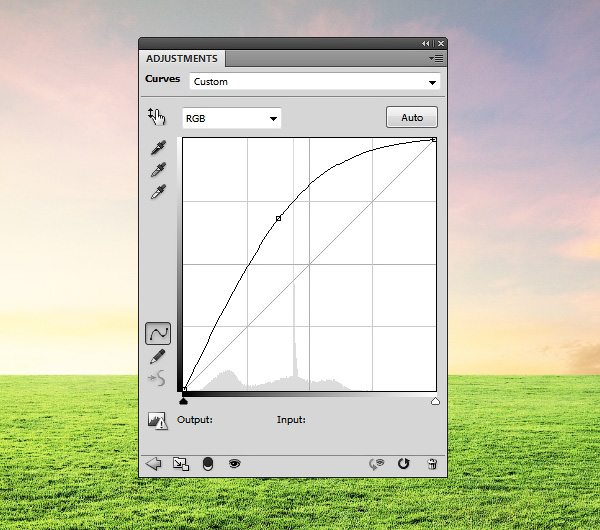Open the Adjustments panel flyout menu
Image resolution: width=600 pixels, height=530 pixels.
tap(438, 59)
